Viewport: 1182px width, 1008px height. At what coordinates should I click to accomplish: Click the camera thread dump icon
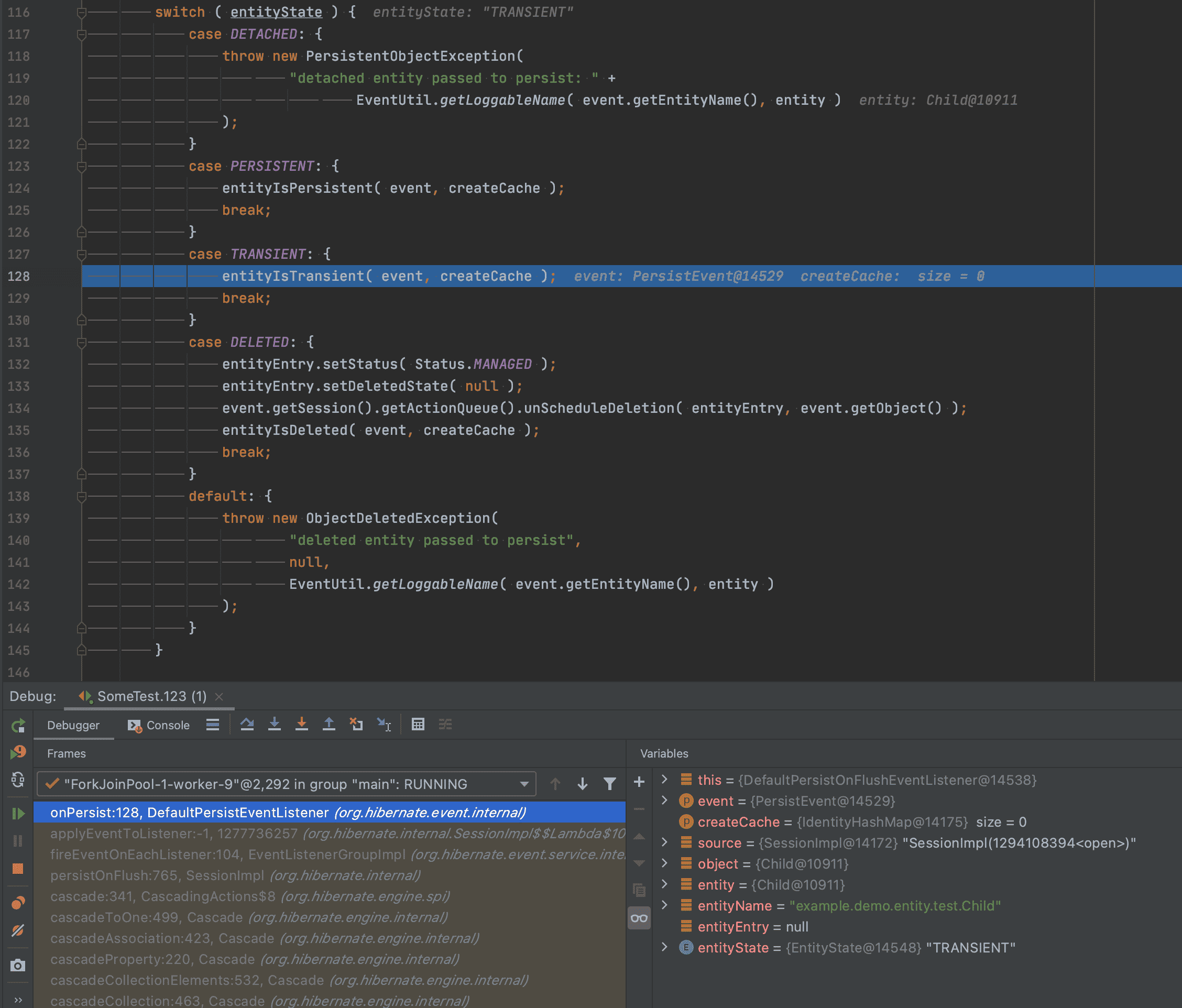point(18,965)
